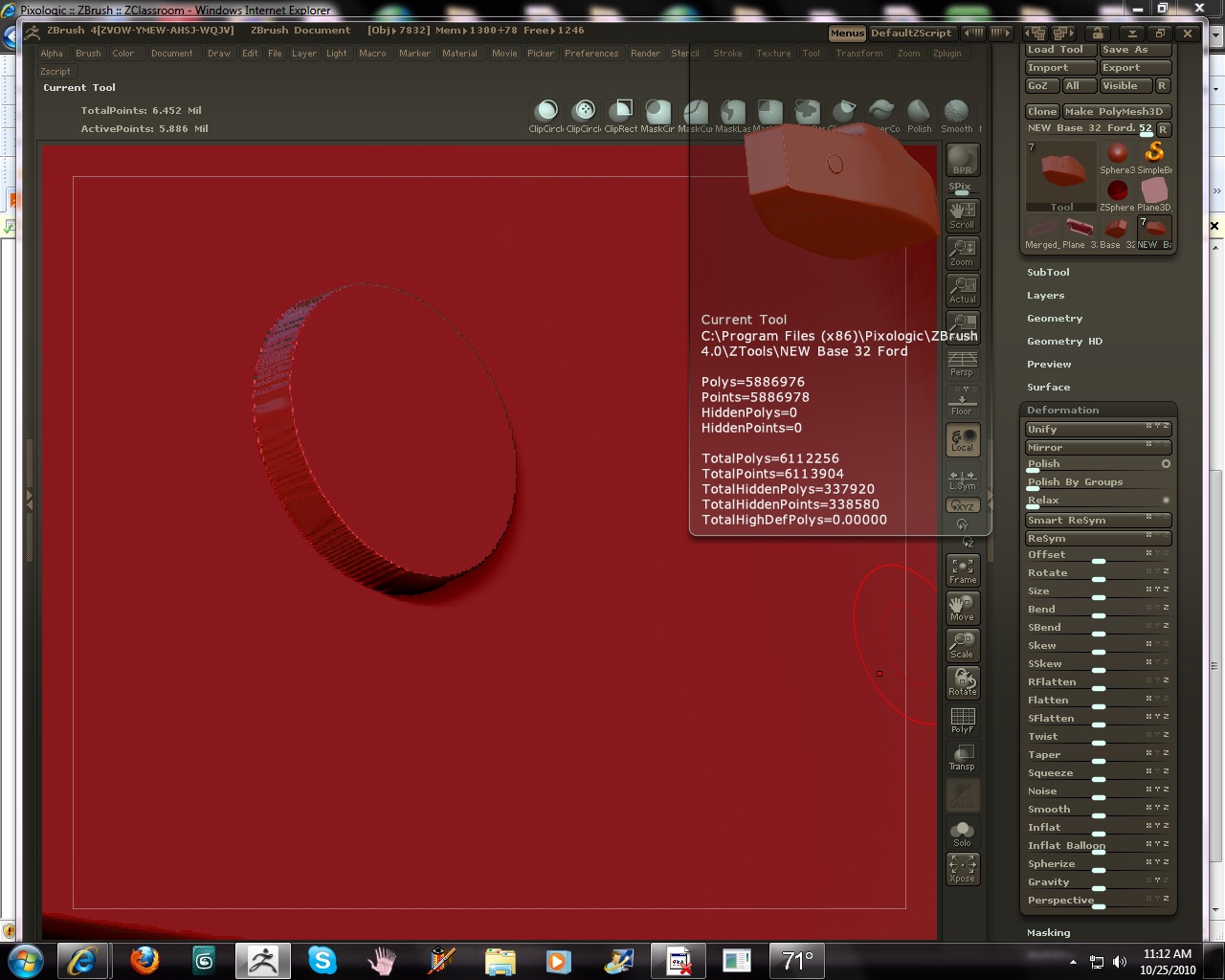Select the ClipRect brush icon
This screenshot has height=980, width=1225.
point(621,115)
